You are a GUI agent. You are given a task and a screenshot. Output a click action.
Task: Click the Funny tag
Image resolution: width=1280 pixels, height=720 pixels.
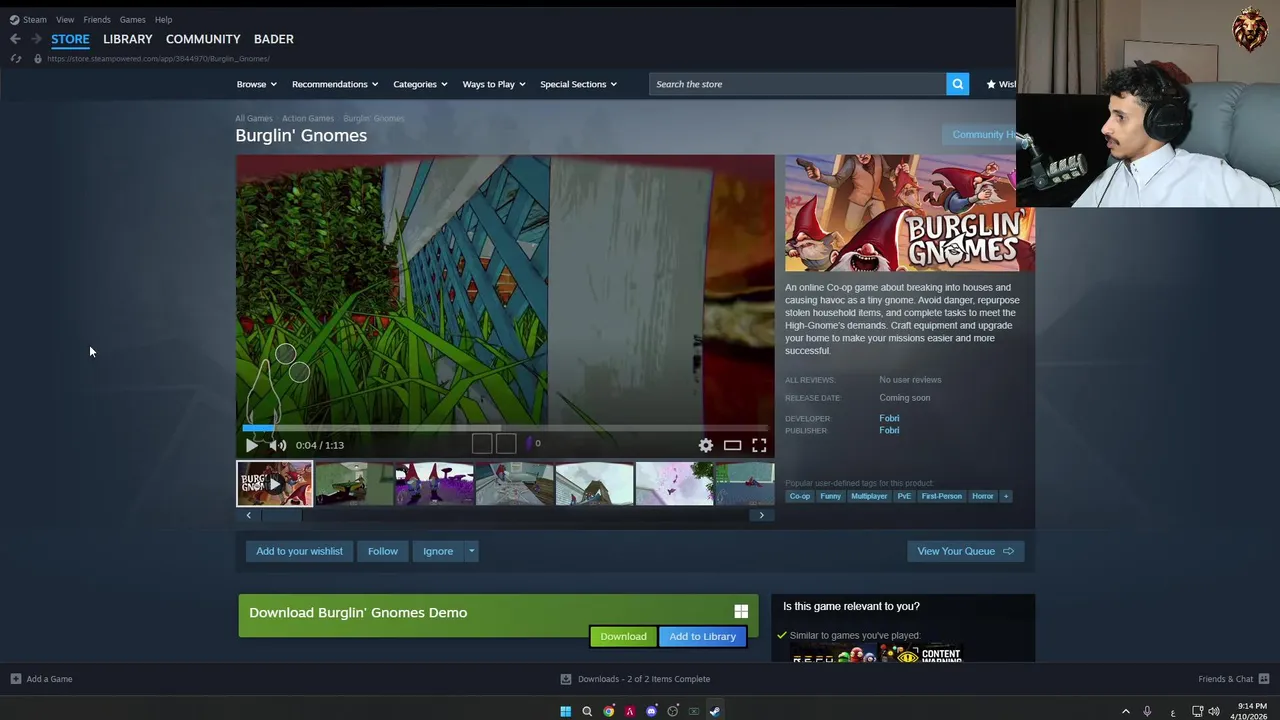coord(830,496)
